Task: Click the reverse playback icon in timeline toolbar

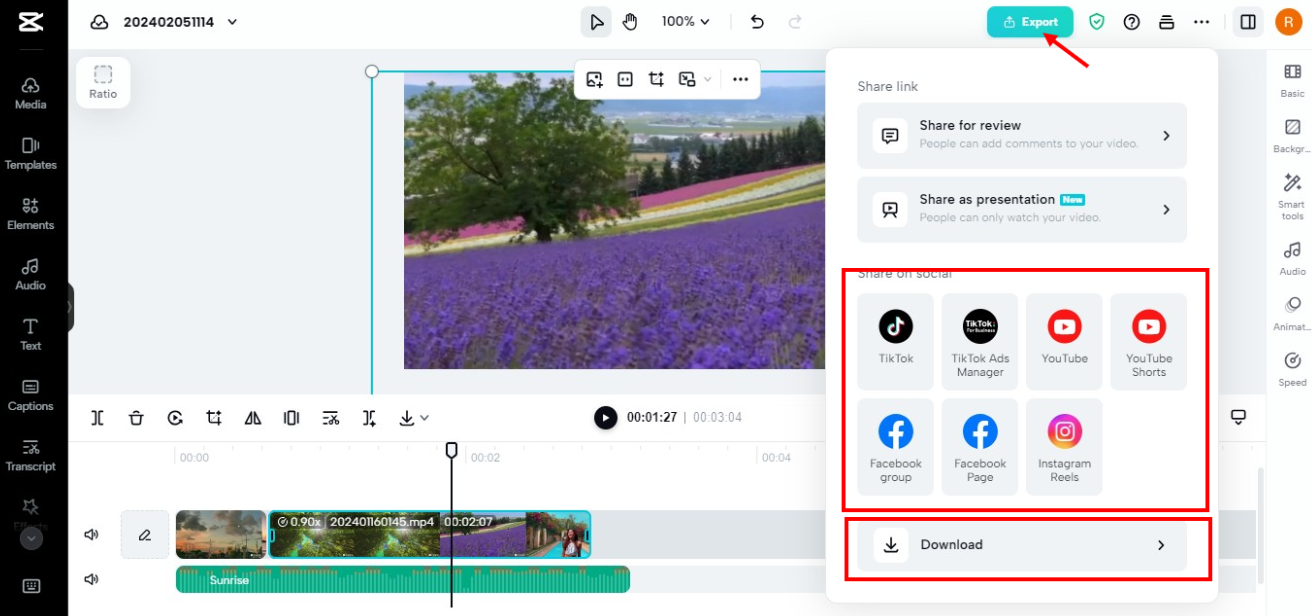Action: pyautogui.click(x=175, y=418)
